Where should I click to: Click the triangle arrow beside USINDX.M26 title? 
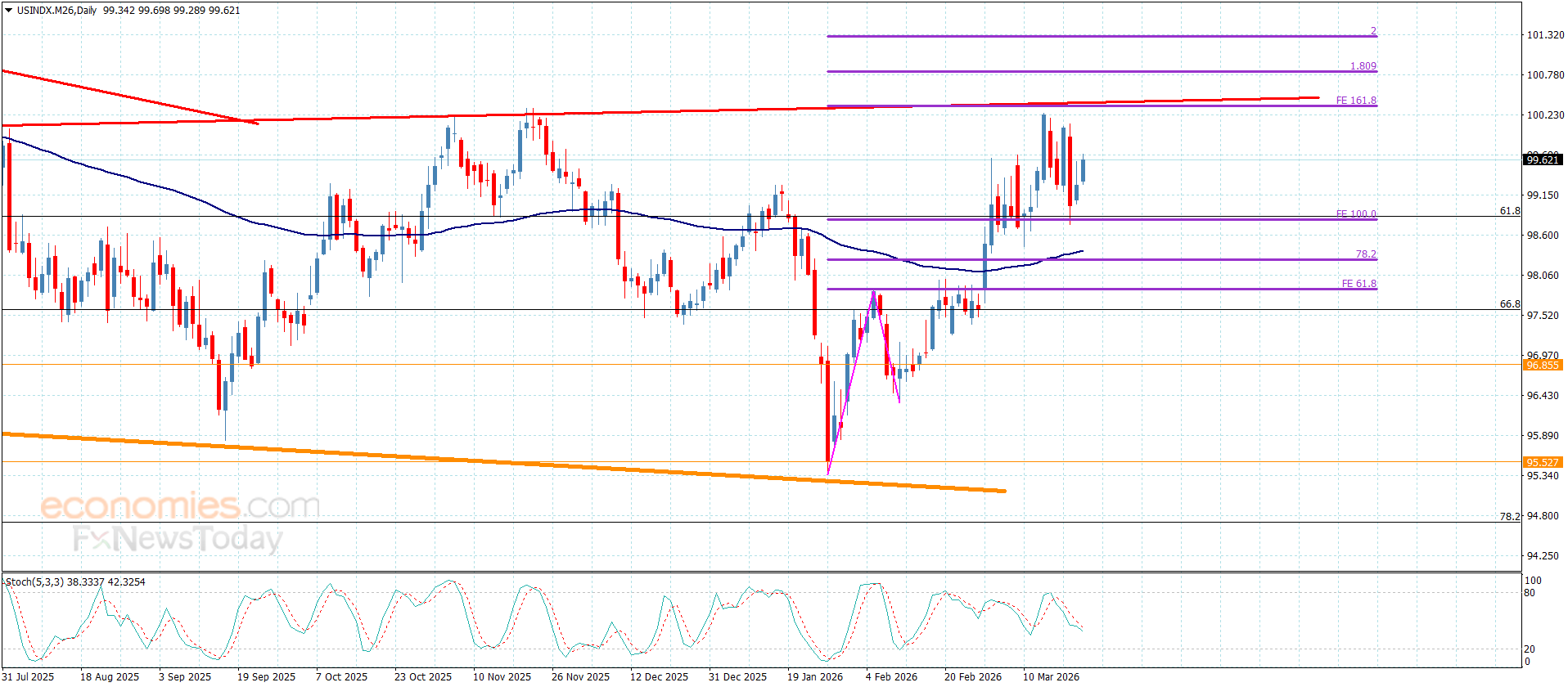tap(8, 11)
